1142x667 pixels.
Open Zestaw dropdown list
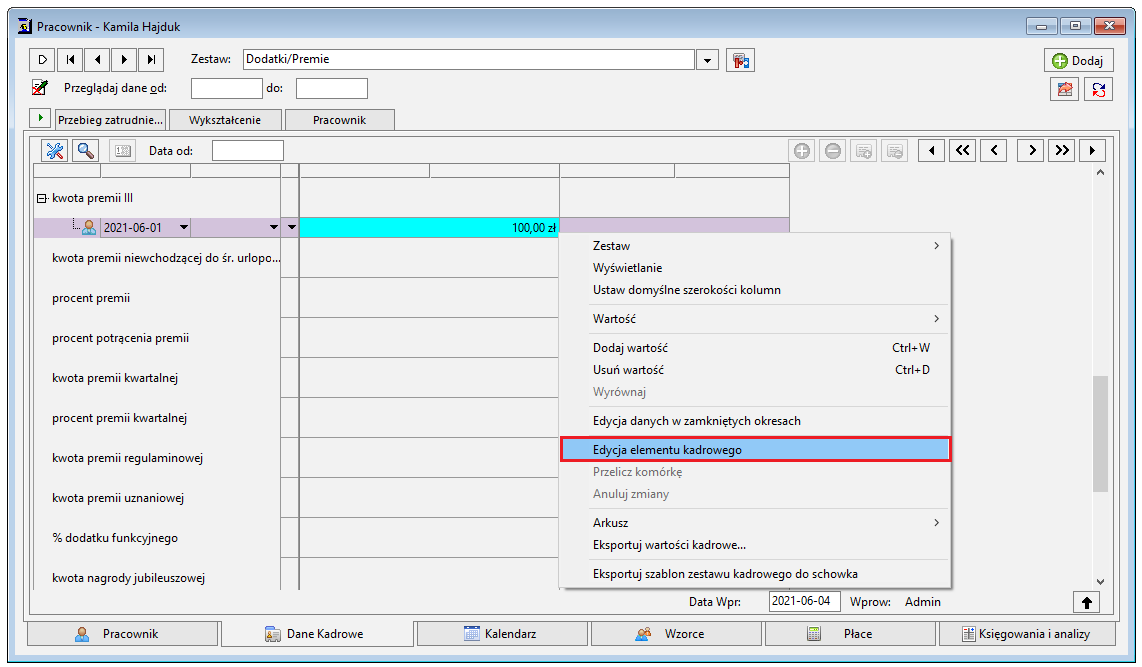pos(707,60)
